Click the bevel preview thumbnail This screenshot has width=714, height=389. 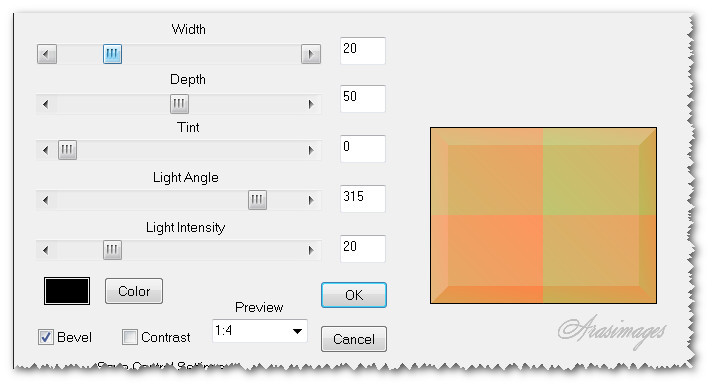point(543,215)
